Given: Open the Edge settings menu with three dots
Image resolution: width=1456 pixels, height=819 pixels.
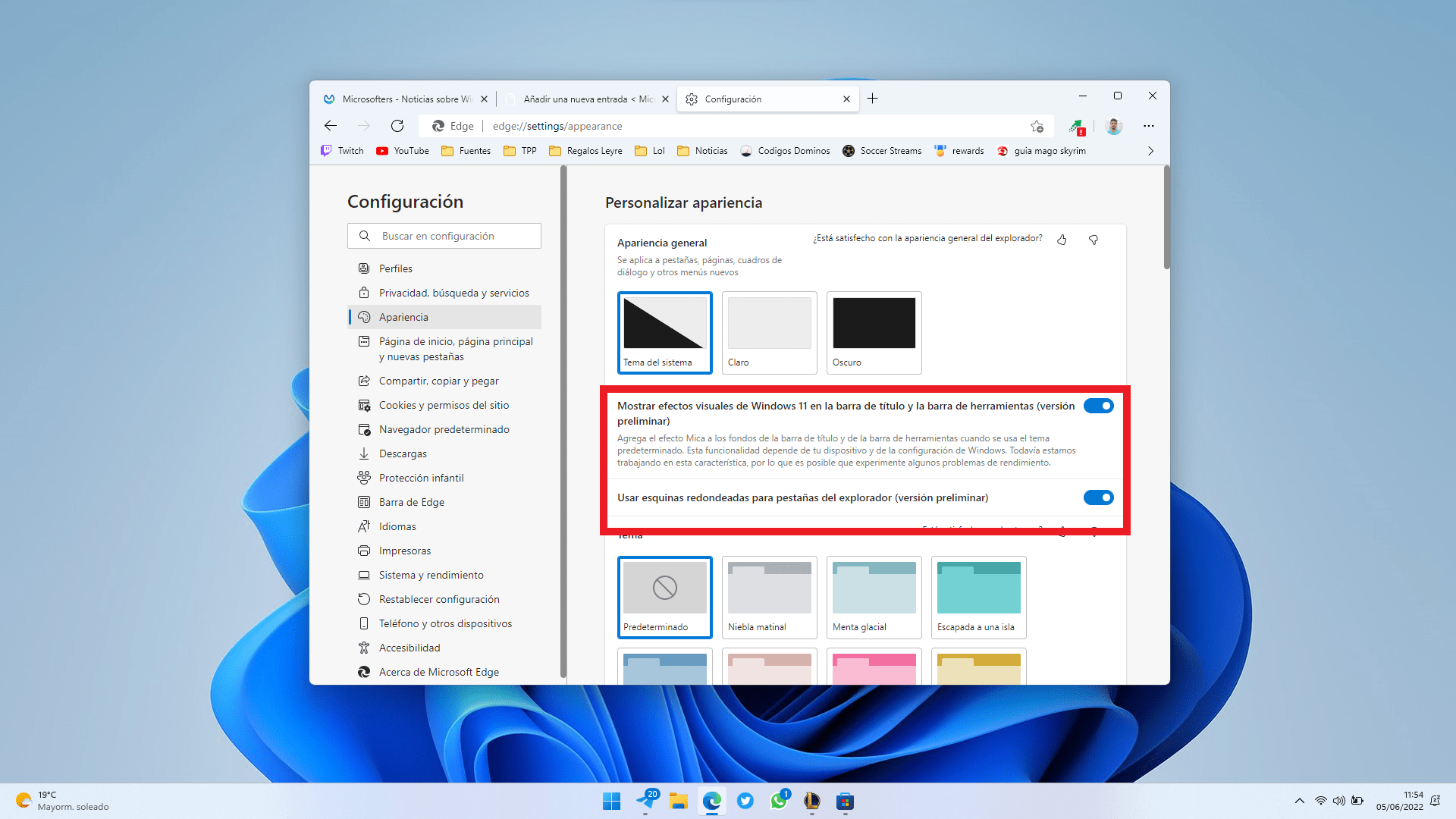Looking at the screenshot, I should click(x=1149, y=126).
